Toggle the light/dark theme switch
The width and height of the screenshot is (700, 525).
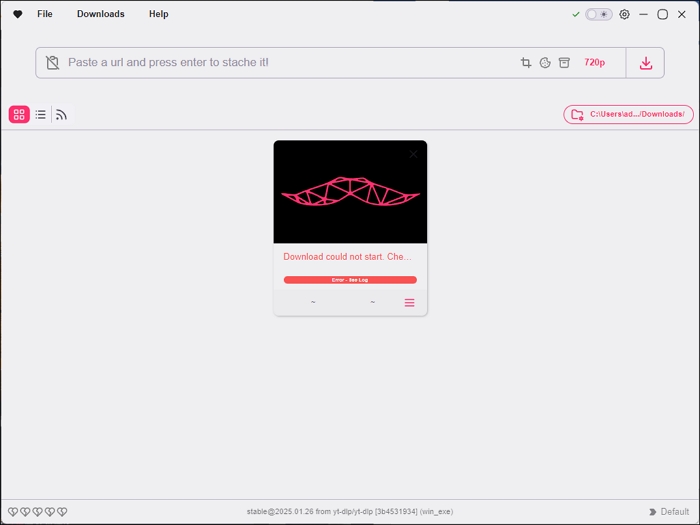(599, 15)
